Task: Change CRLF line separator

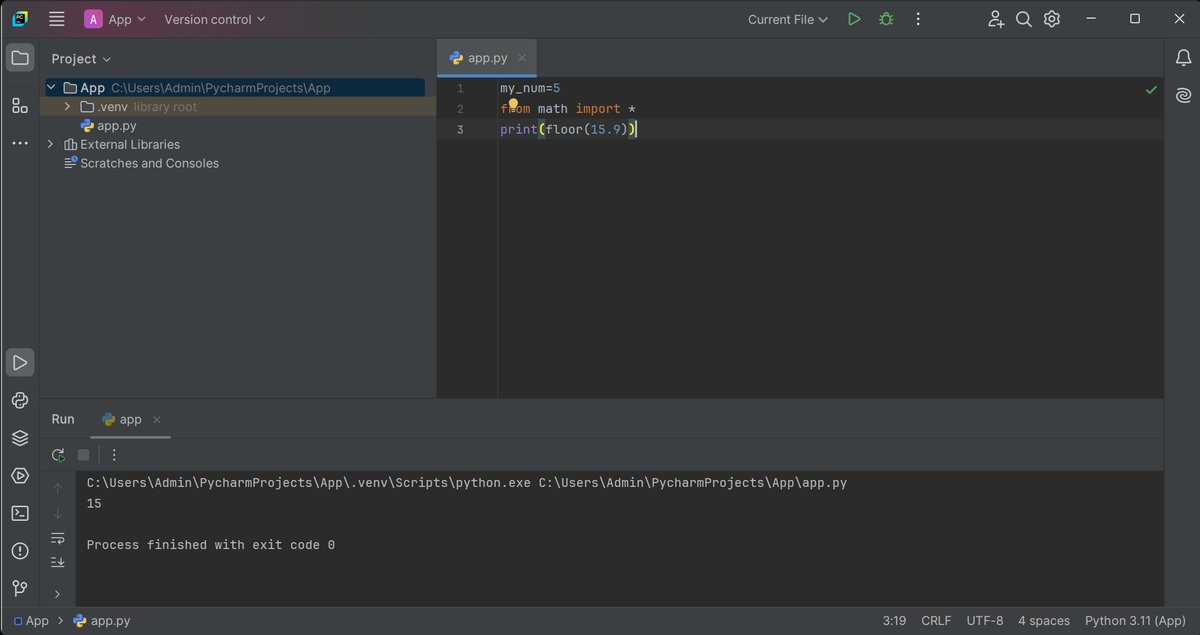Action: coord(936,621)
